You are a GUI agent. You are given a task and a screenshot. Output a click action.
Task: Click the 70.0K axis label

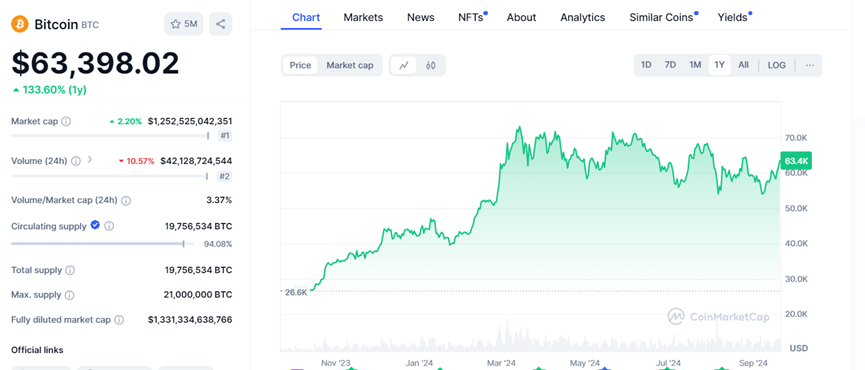[x=795, y=137]
